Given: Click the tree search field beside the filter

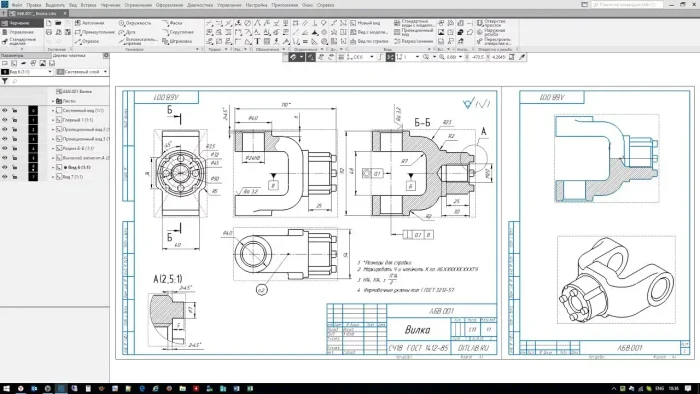Looking at the screenshot, I should pyautogui.click(x=60, y=81).
